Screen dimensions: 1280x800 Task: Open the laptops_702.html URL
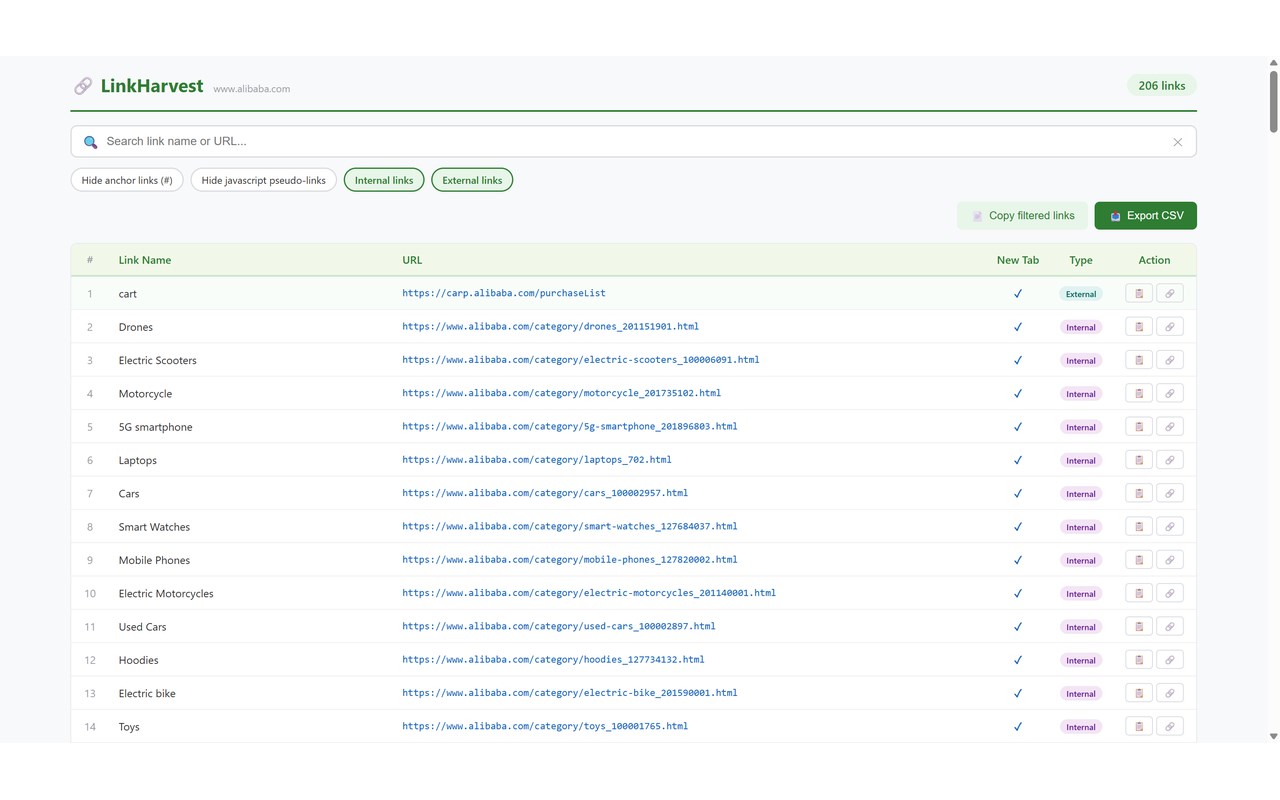pyautogui.click(x=537, y=459)
